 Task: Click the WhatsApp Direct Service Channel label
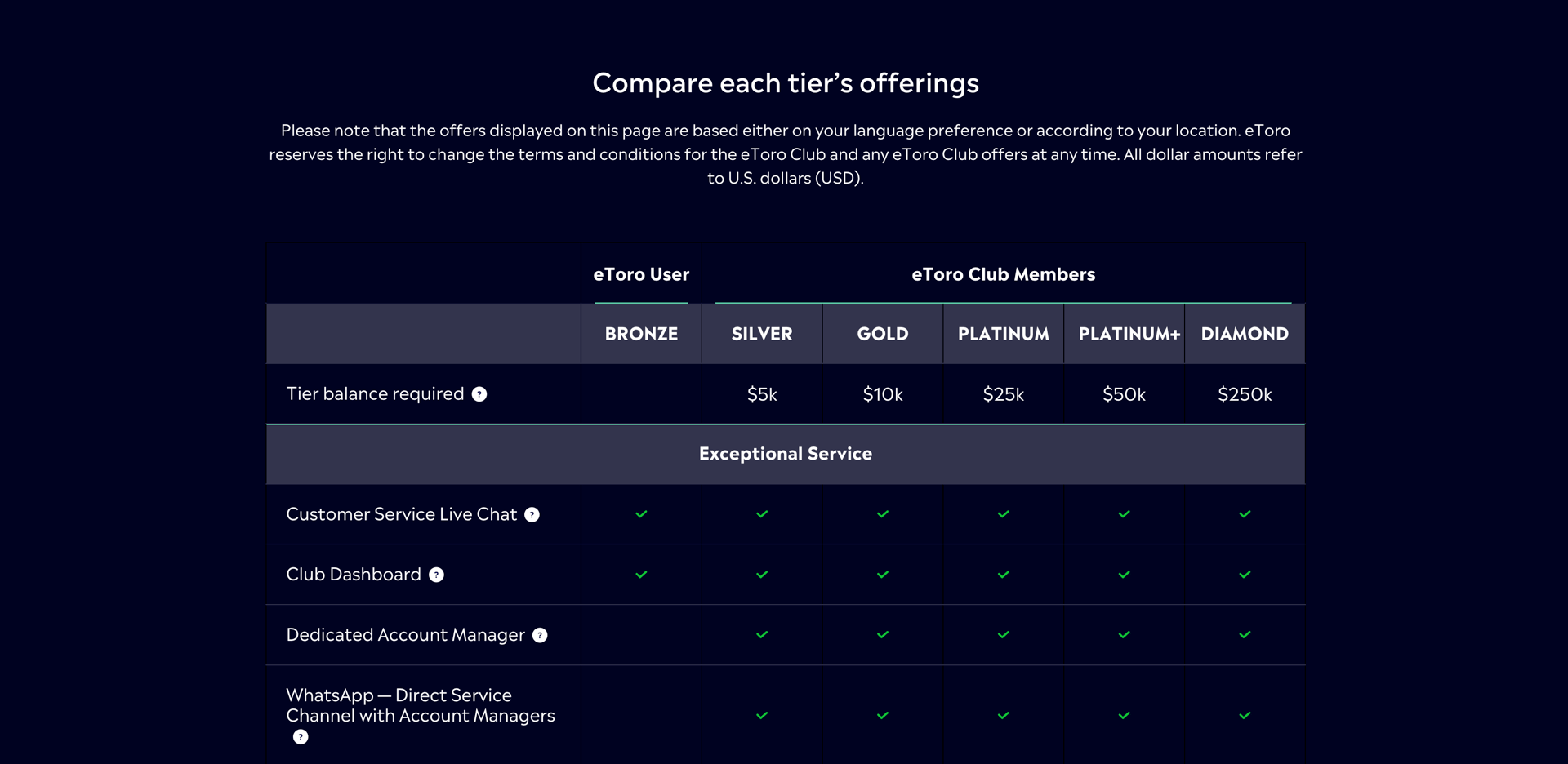(x=421, y=705)
